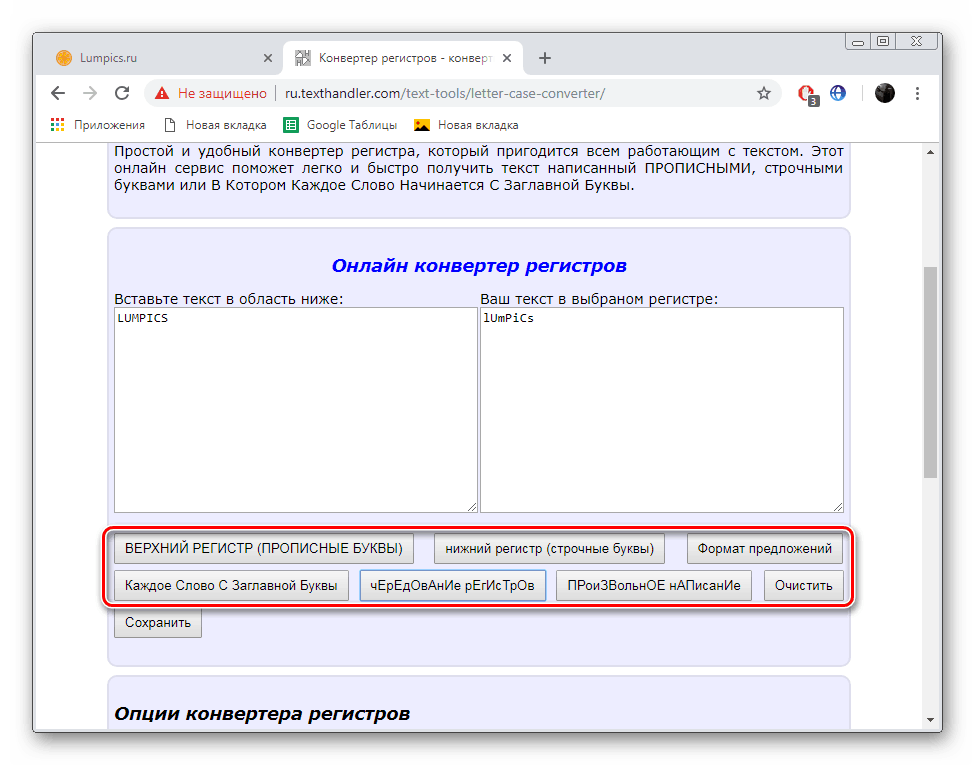Bookmark this page with the star icon

764,92
